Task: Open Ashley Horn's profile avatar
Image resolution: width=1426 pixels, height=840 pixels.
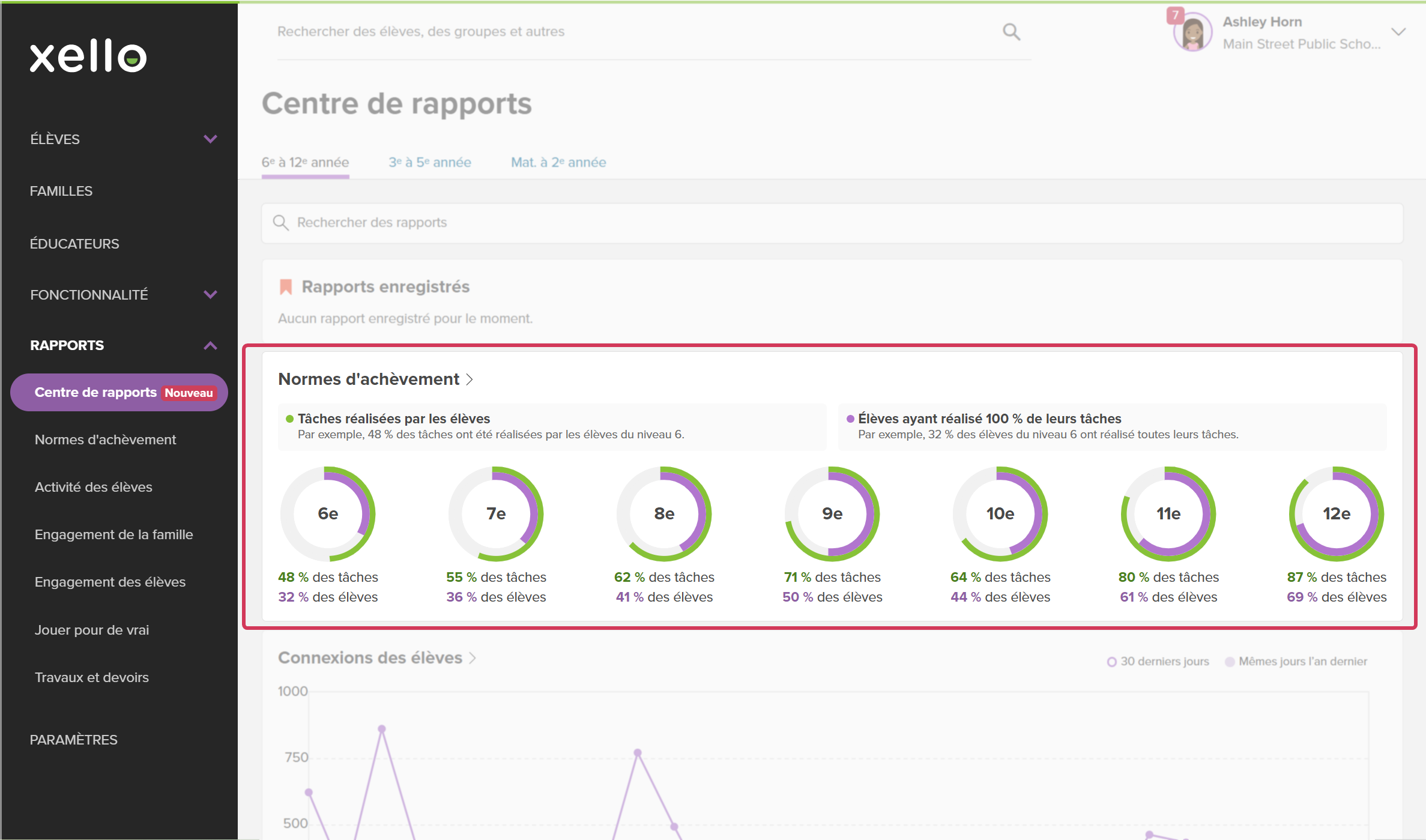Action: point(1192,33)
